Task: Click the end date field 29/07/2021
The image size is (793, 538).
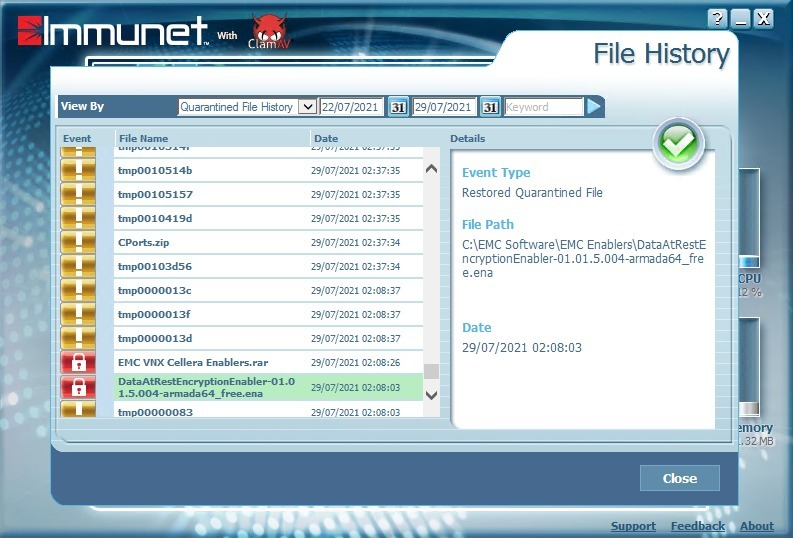Action: (x=444, y=107)
